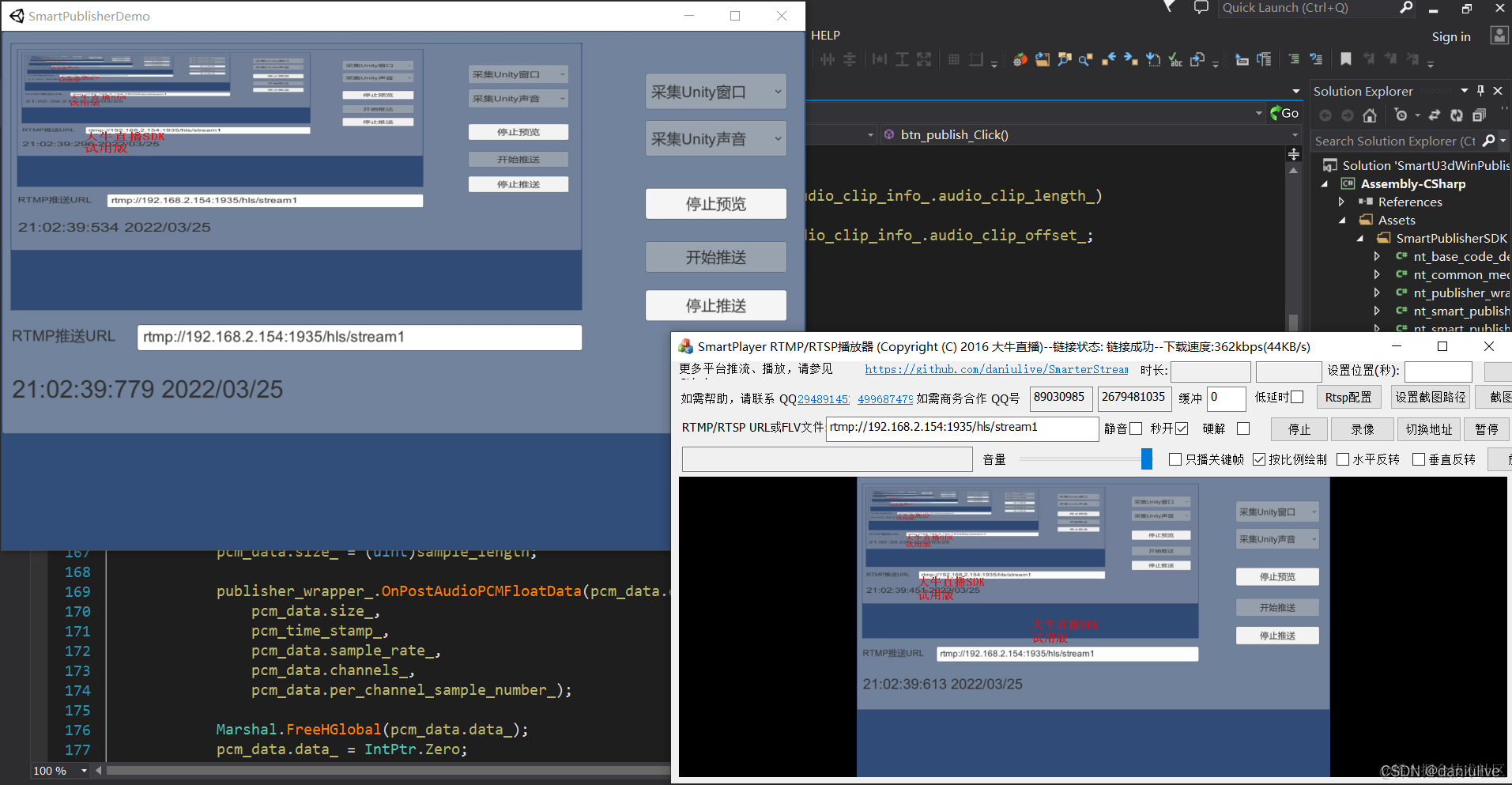Viewport: 1512px width, 785px height.
Task: Check the 只播关键帧 checkbox
Action: (1175, 459)
